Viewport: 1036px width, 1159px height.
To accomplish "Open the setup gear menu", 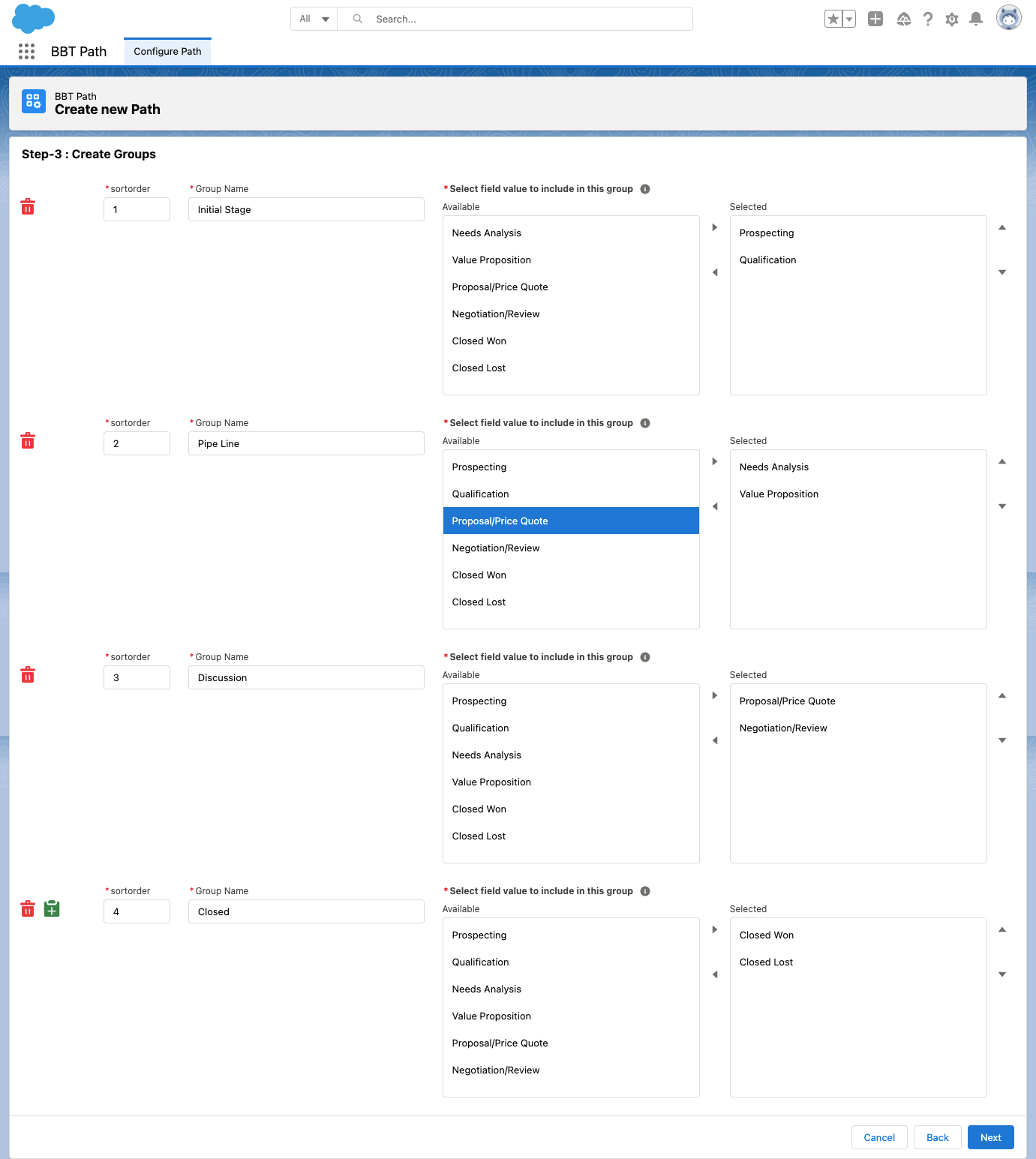I will [952, 20].
